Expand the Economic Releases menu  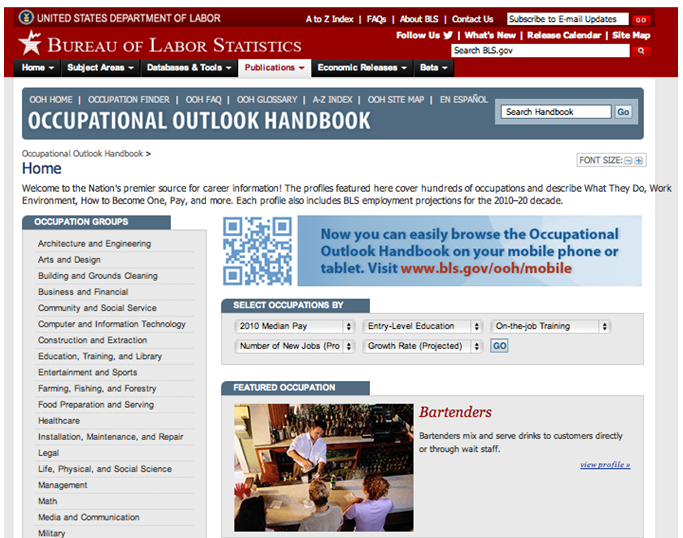coord(362,68)
